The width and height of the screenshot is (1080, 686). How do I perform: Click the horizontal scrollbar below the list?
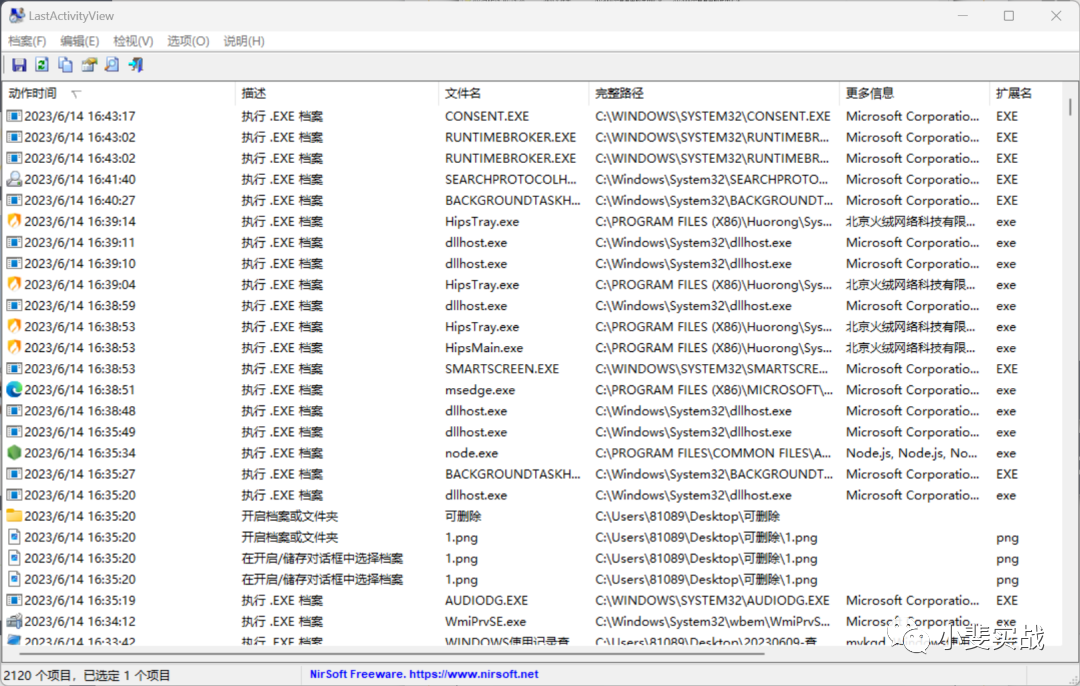pyautogui.click(x=393, y=652)
